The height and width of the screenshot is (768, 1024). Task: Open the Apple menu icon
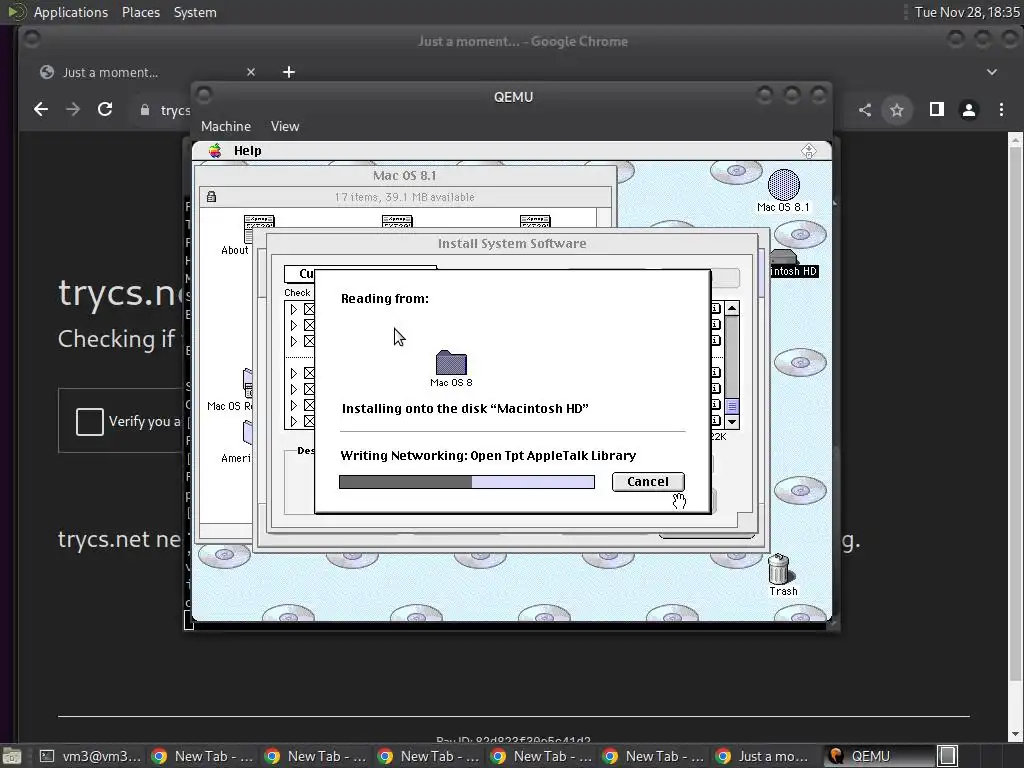(x=215, y=151)
